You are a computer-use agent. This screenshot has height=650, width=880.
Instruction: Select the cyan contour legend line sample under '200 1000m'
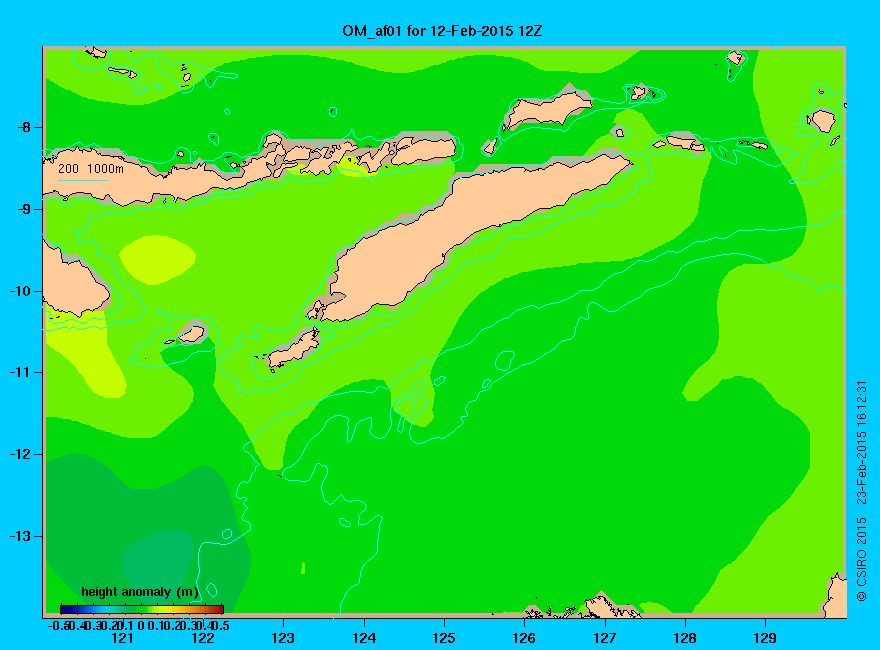83,180
